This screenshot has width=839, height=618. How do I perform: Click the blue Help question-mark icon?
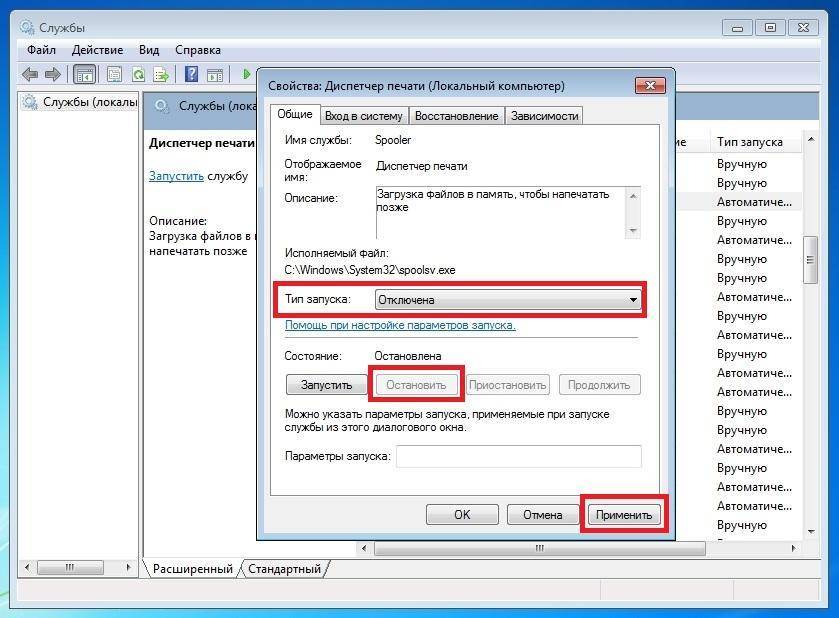(x=192, y=74)
